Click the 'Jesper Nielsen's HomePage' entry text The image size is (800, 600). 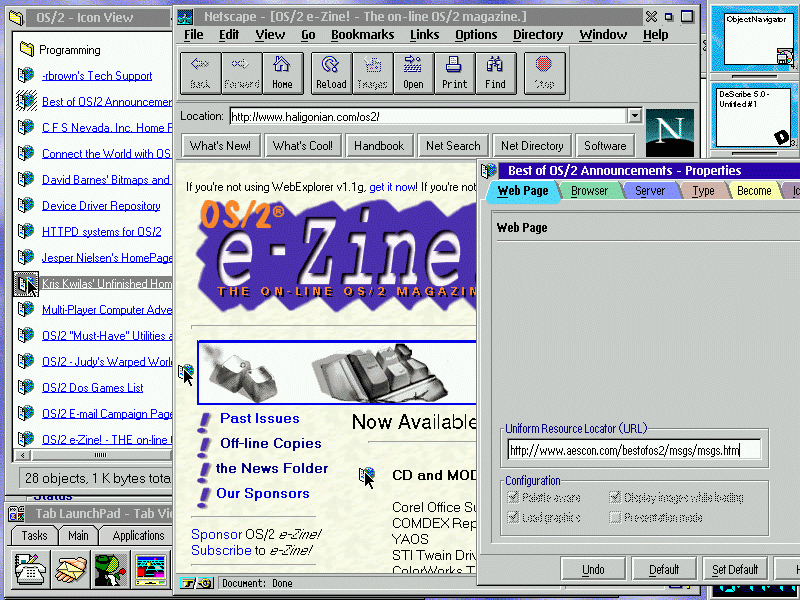tap(107, 258)
